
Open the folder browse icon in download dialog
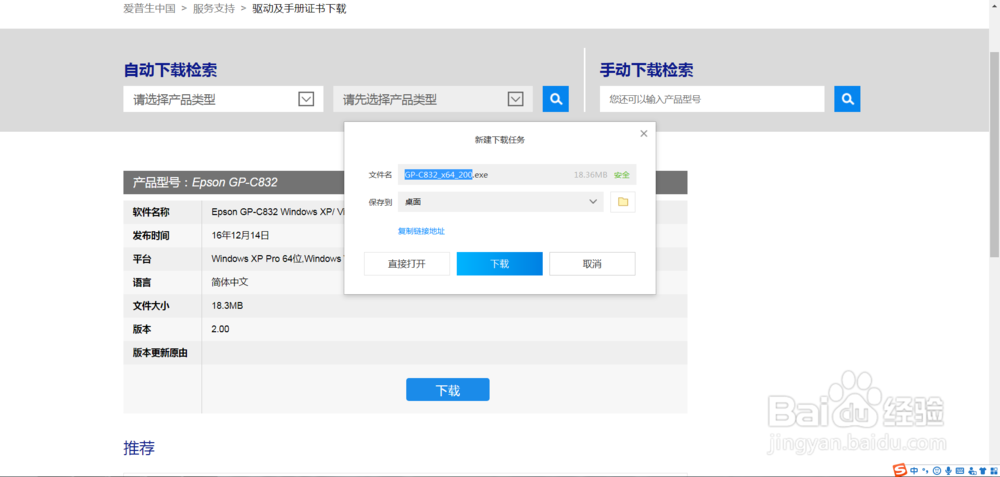tap(622, 202)
